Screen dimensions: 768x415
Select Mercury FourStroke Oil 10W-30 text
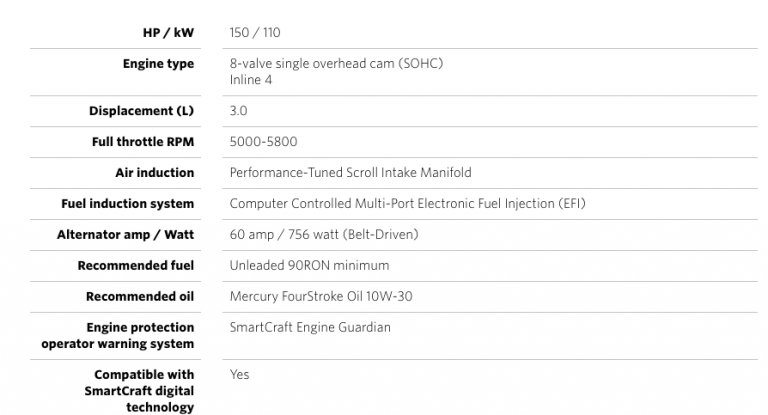321,296
